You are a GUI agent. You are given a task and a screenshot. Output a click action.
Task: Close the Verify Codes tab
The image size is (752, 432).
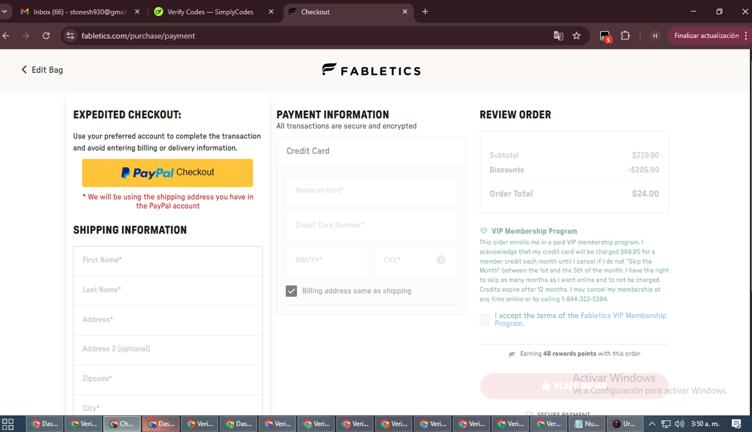tap(271, 12)
